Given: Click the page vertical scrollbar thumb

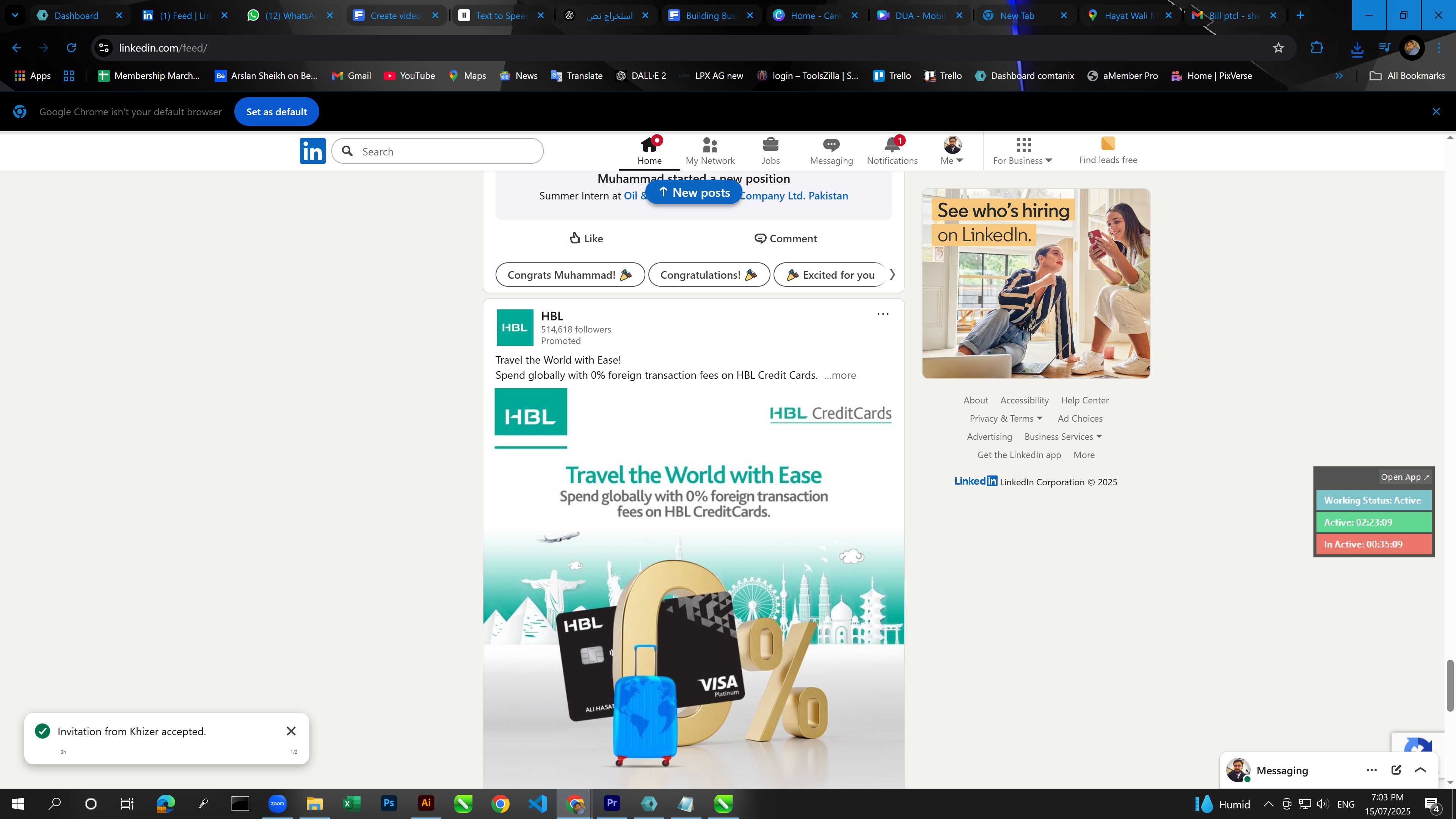Looking at the screenshot, I should (1450, 686).
